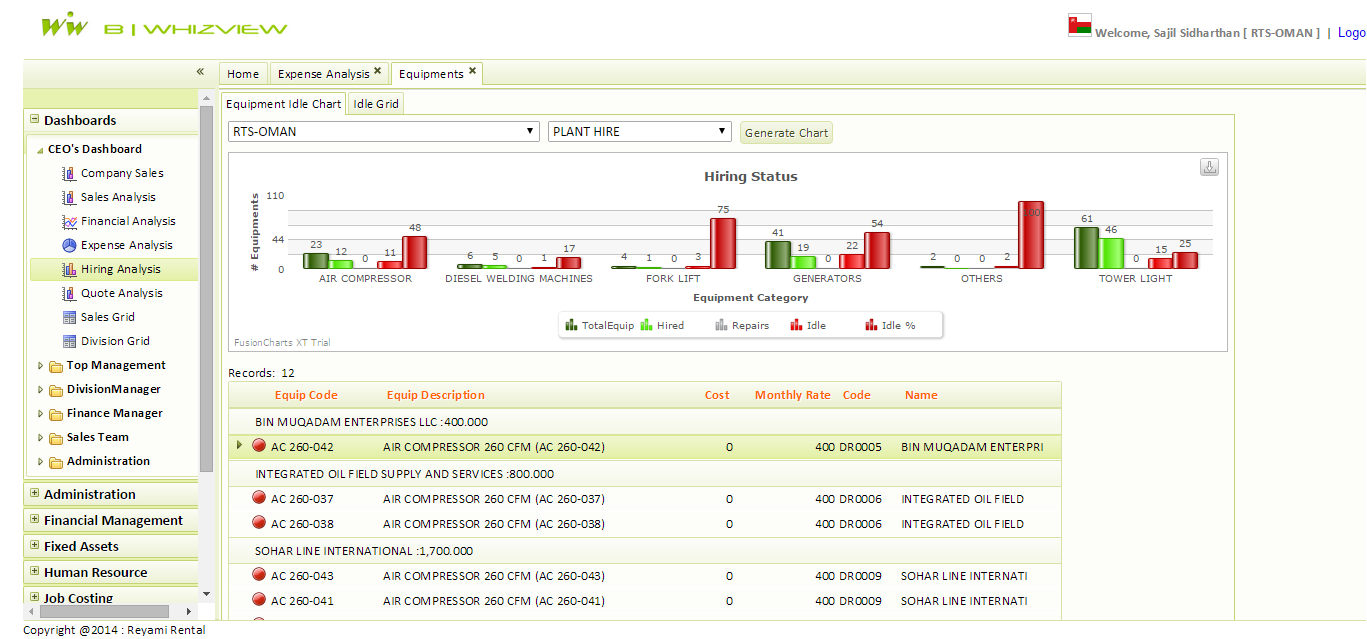Switch to the Idle Grid tab
Viewport: 1367px width, 639px height.
pos(376,104)
